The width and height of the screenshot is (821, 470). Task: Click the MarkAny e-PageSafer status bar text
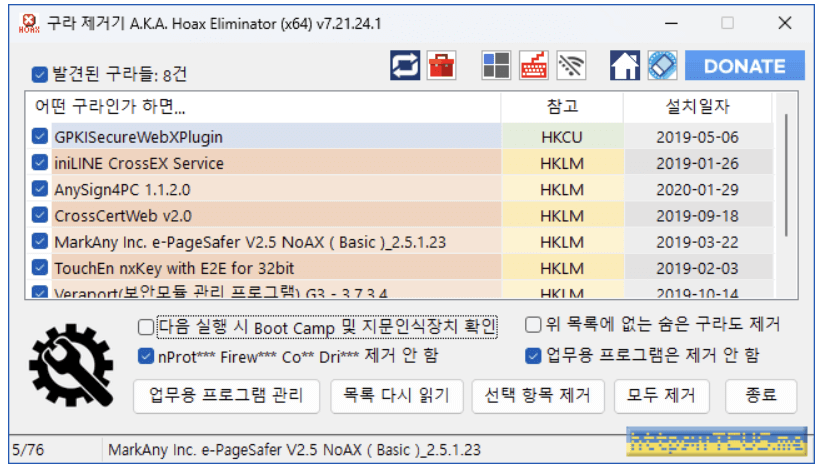294,450
